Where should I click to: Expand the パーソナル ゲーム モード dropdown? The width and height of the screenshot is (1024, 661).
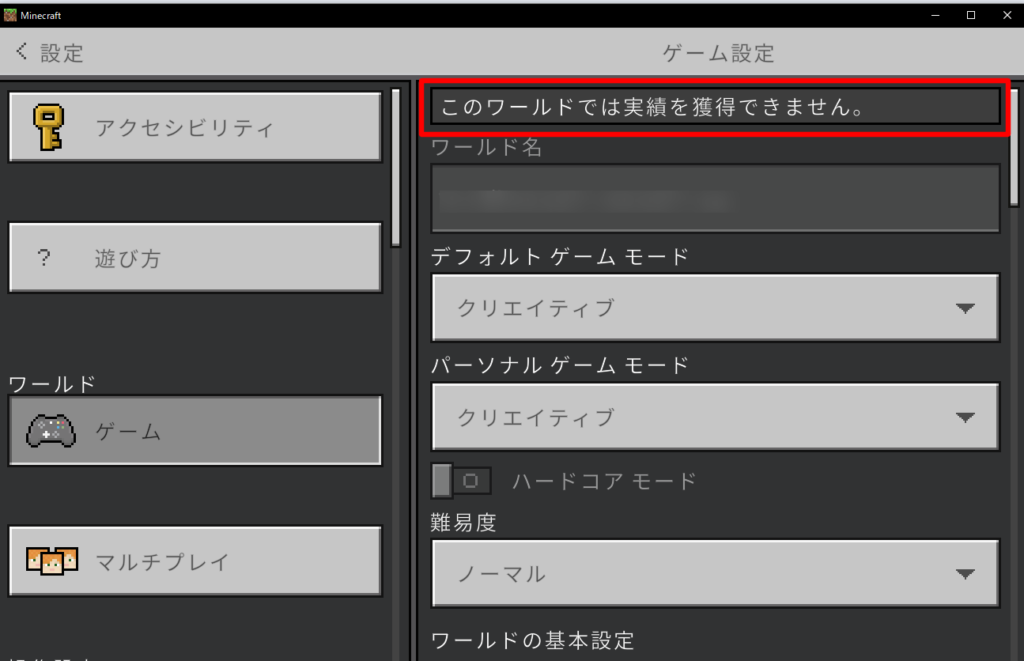[x=715, y=417]
